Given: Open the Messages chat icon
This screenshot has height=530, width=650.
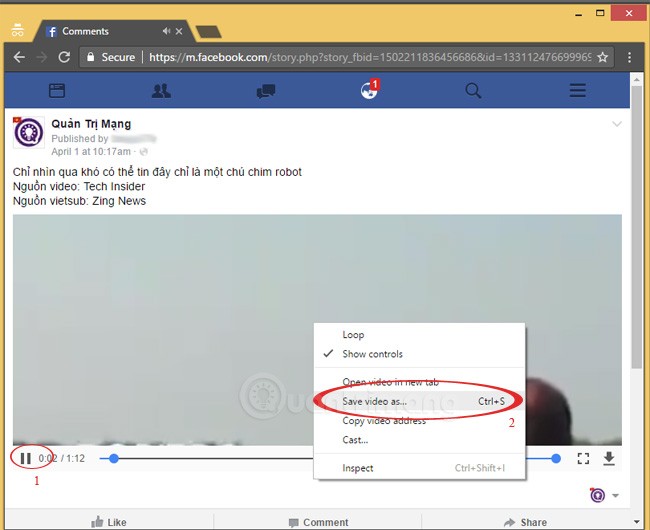Looking at the screenshot, I should (x=265, y=91).
